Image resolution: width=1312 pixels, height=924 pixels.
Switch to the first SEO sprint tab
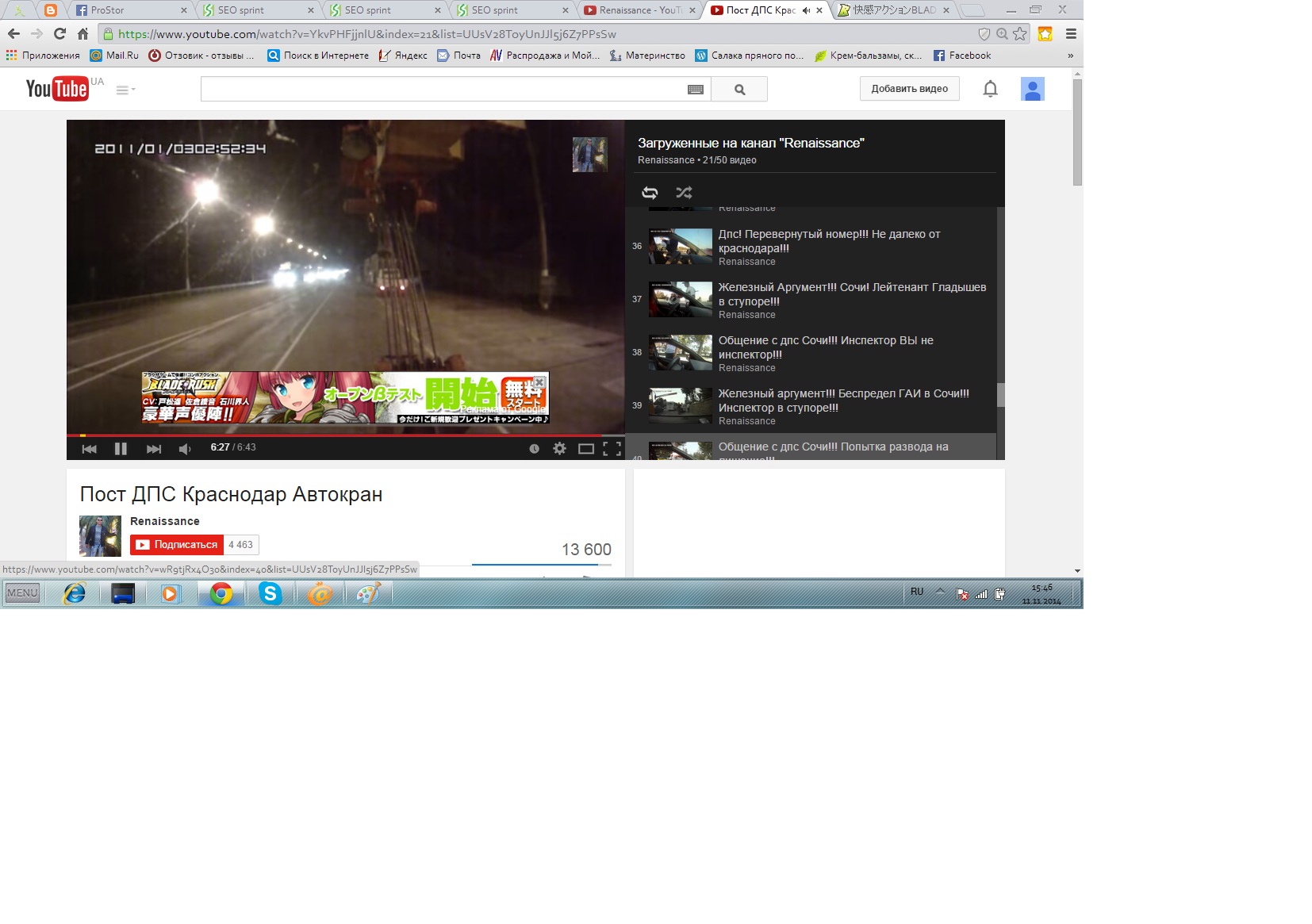click(258, 10)
